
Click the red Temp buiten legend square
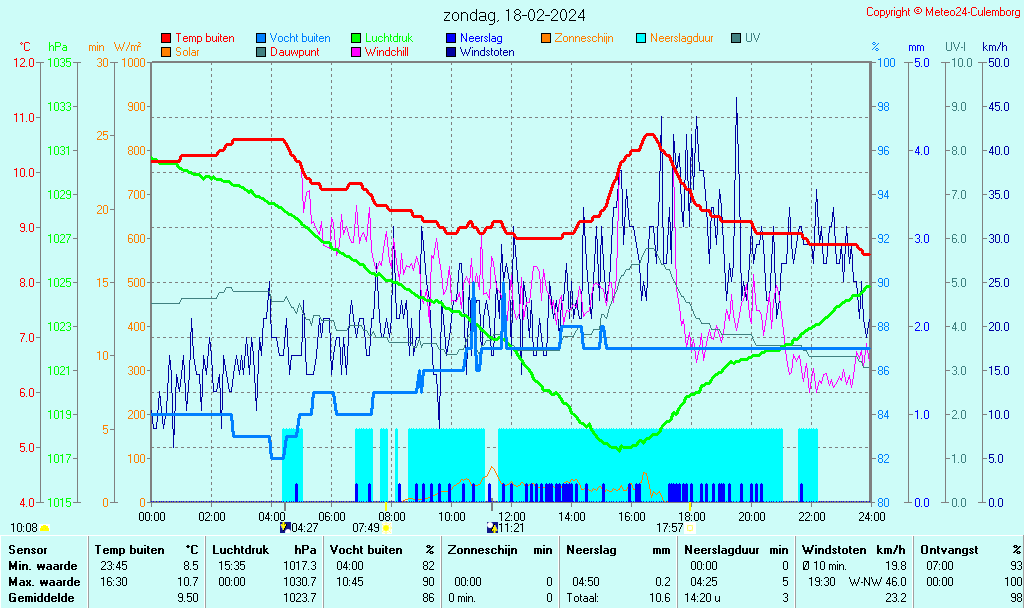point(166,38)
